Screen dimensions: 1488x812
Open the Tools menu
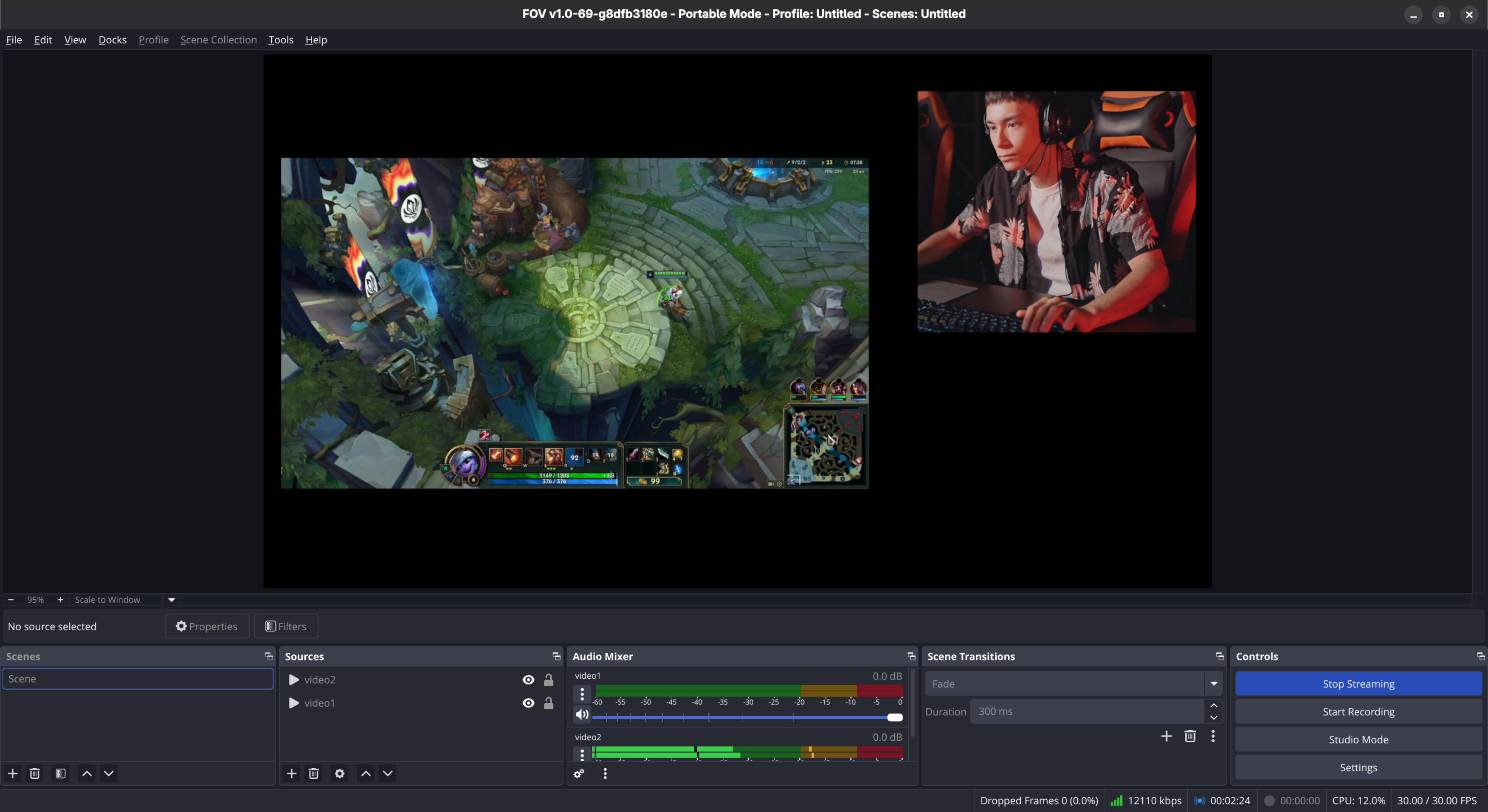click(x=281, y=40)
